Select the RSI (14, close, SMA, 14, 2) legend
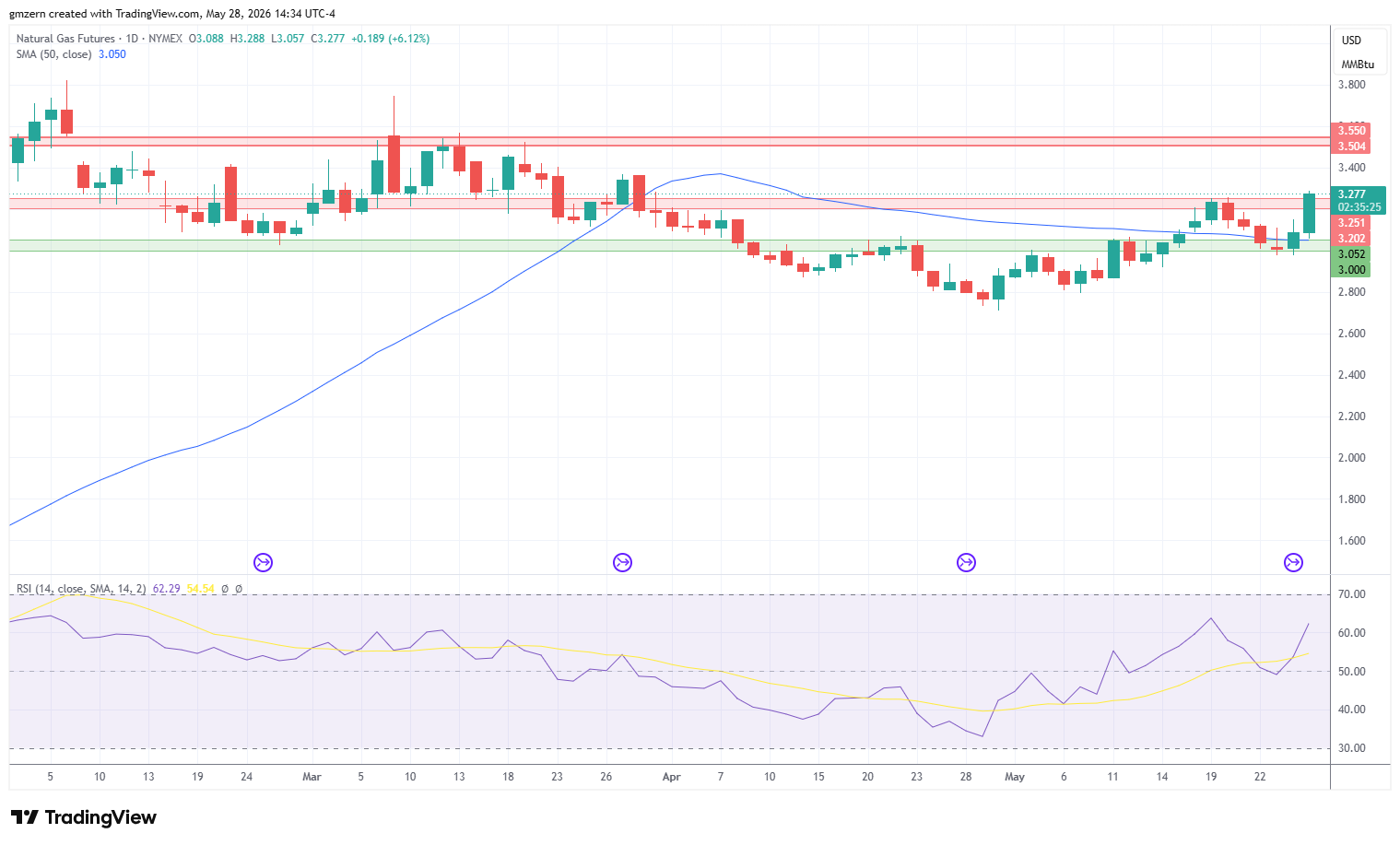1400x845 pixels. tap(81, 589)
